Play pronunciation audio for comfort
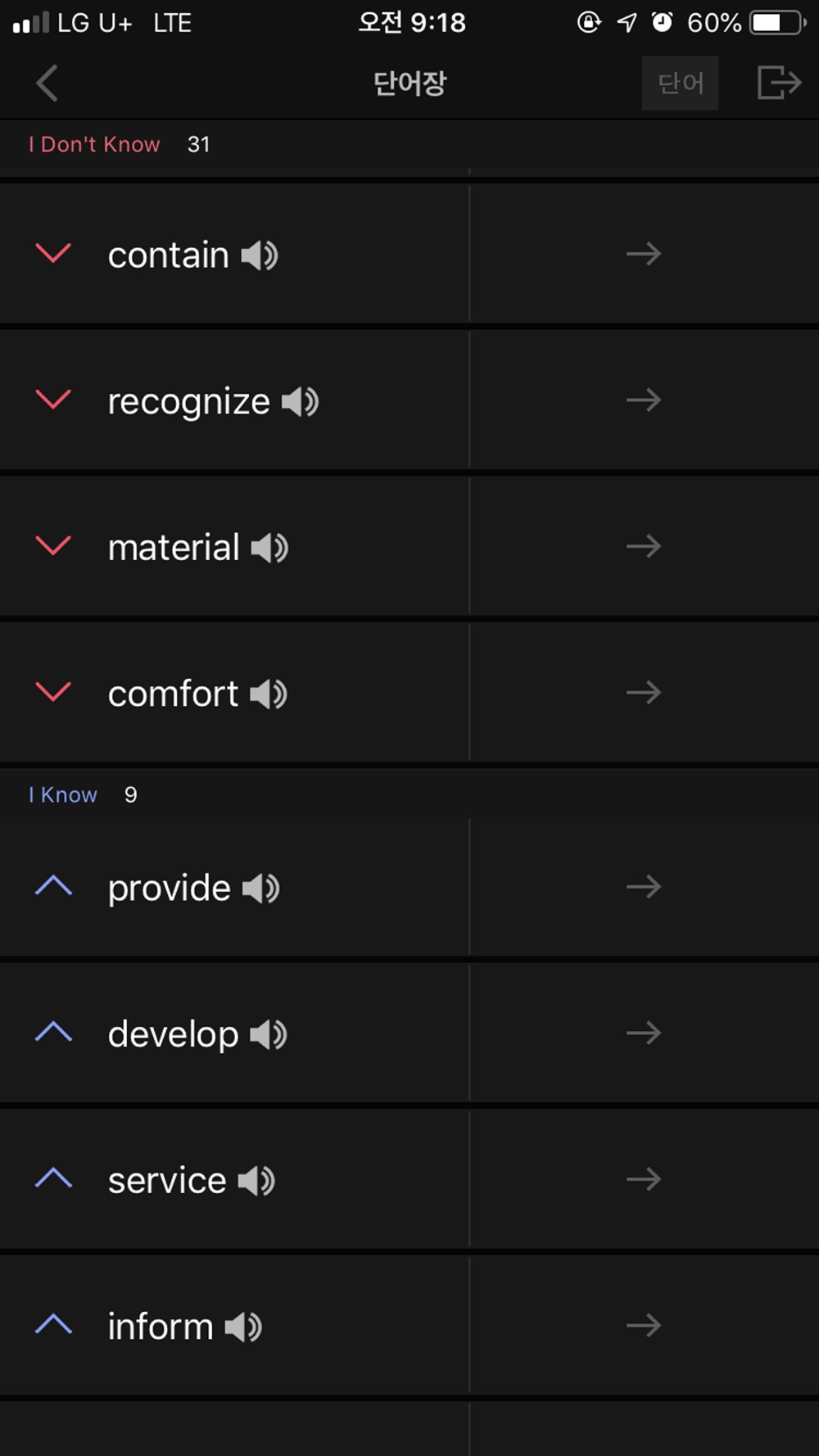 [269, 694]
